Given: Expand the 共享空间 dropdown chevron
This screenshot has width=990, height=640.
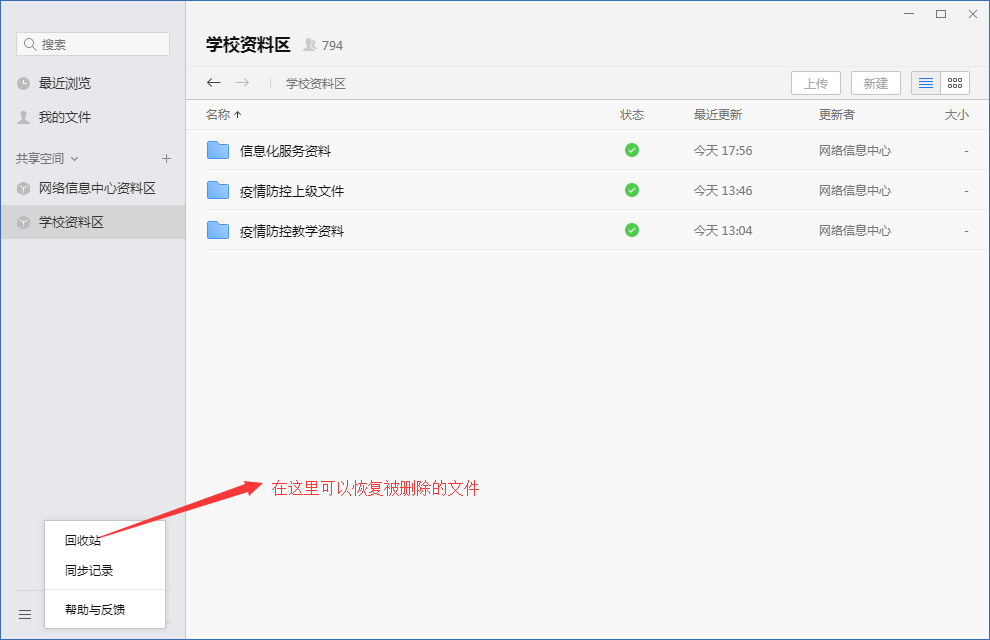Looking at the screenshot, I should pyautogui.click(x=75, y=159).
